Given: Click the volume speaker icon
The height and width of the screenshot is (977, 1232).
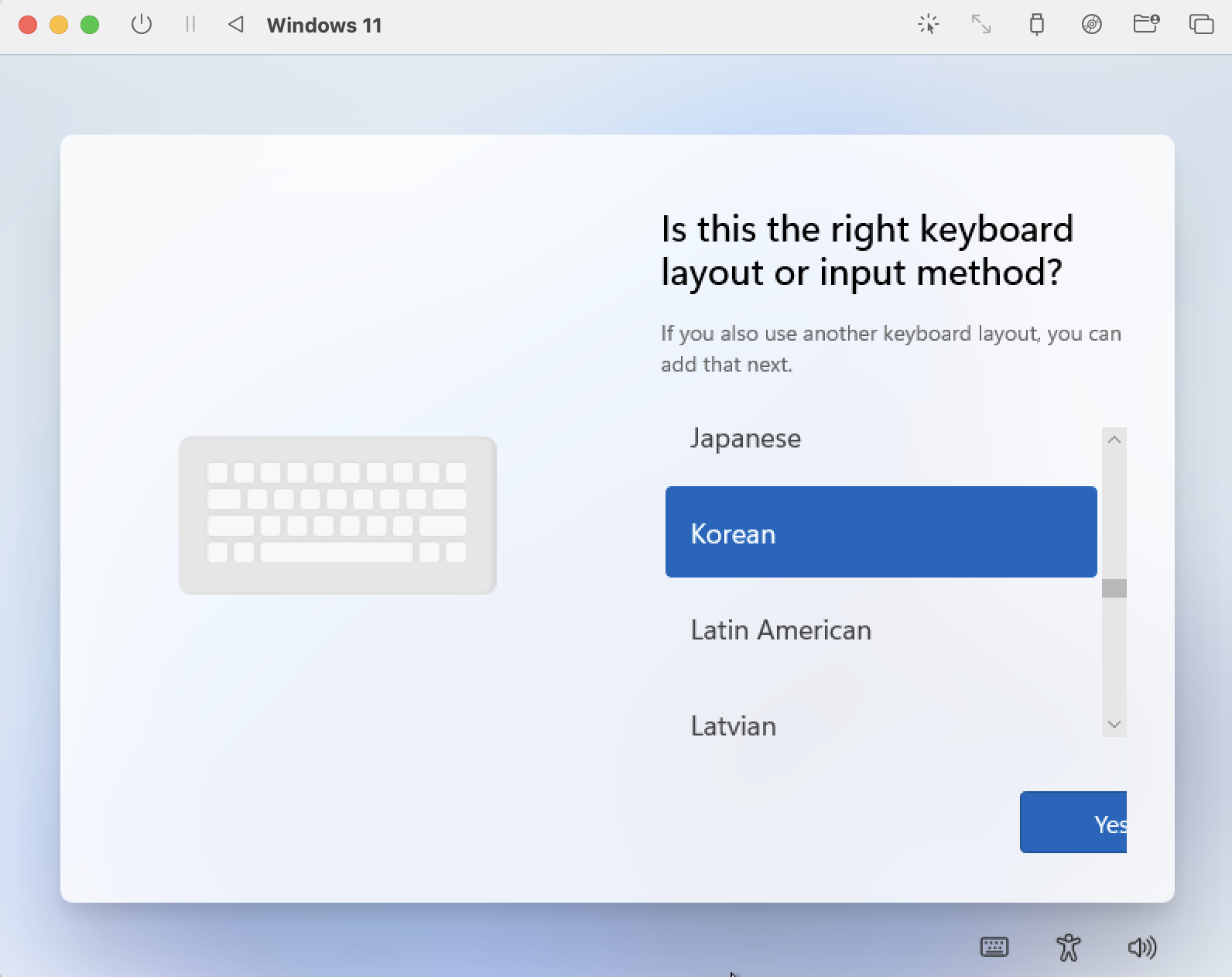Looking at the screenshot, I should [x=1142, y=947].
